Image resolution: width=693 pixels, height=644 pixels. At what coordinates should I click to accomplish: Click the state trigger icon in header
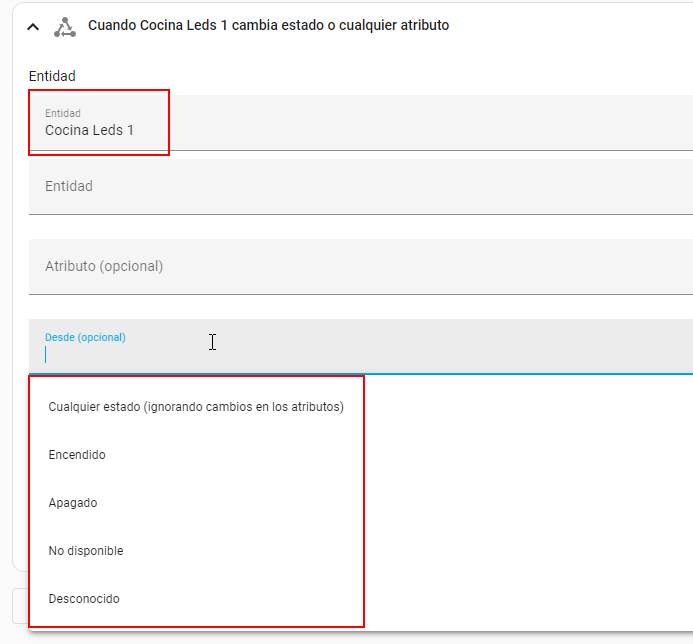pos(65,27)
